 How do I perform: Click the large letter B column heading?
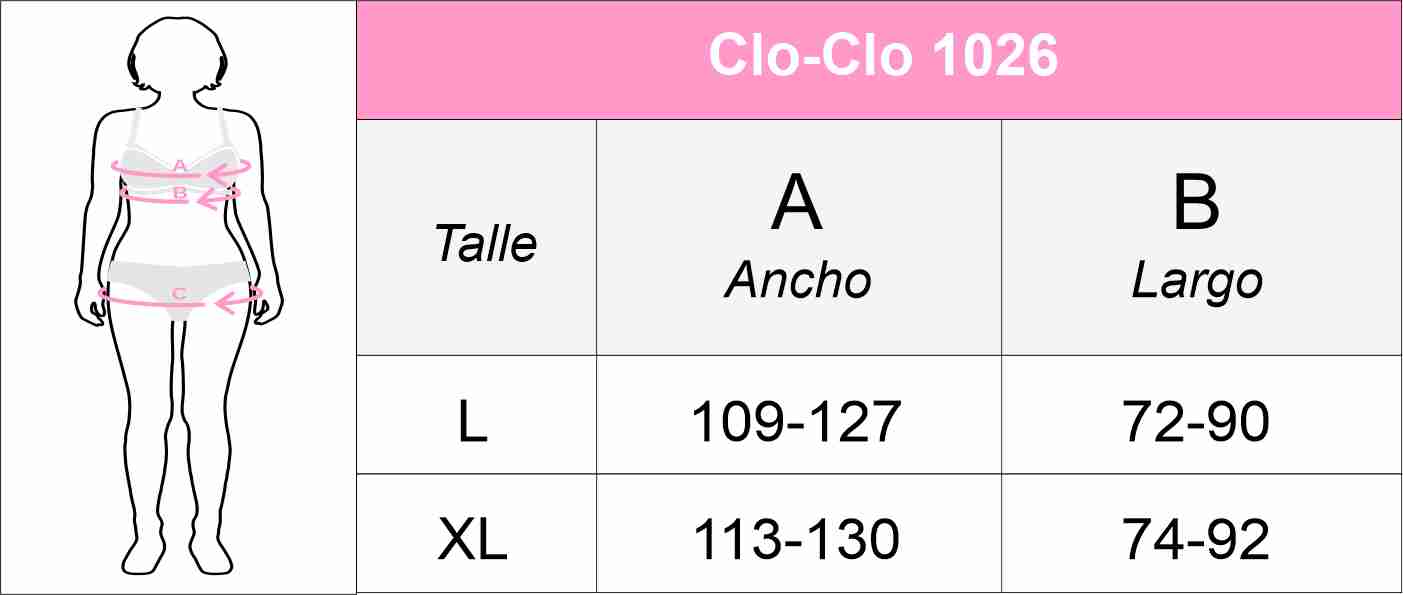pos(1197,203)
